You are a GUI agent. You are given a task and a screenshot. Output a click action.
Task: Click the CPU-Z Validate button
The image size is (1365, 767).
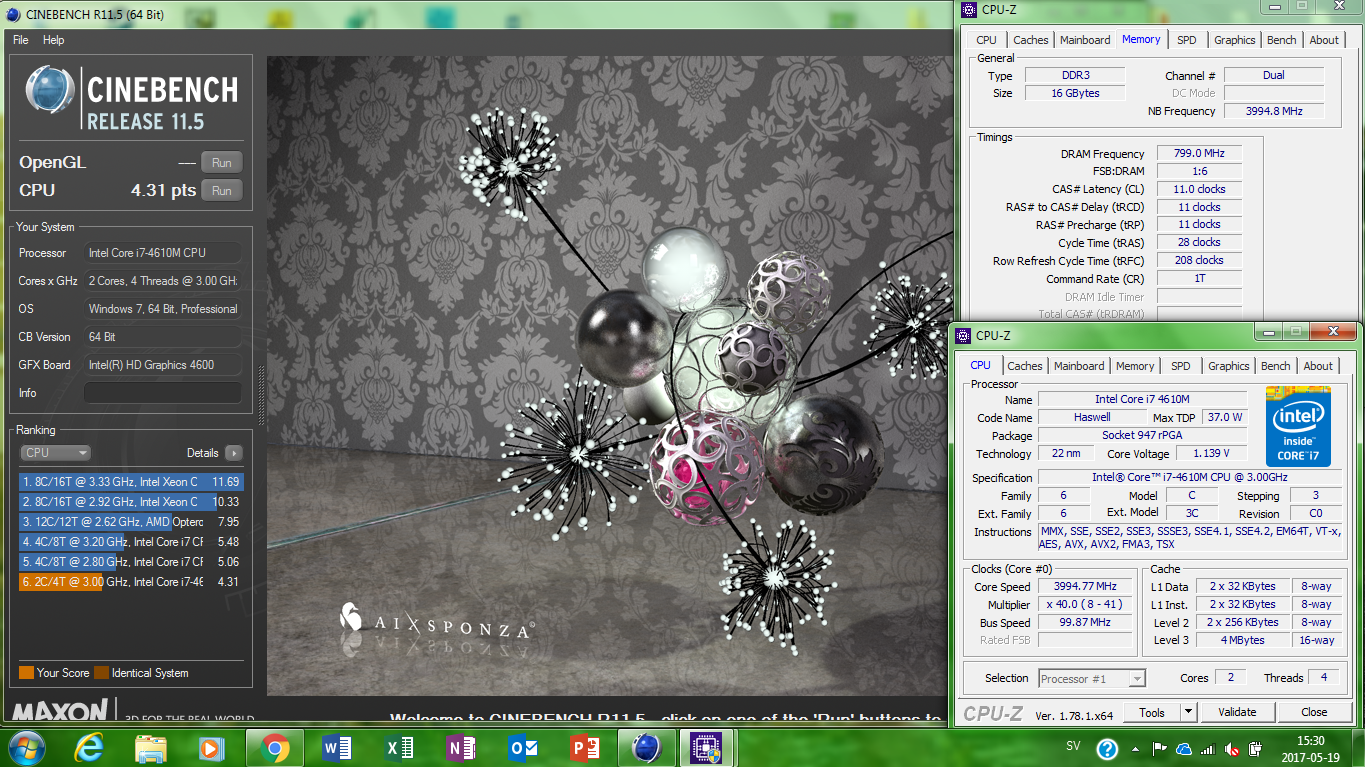point(1237,712)
